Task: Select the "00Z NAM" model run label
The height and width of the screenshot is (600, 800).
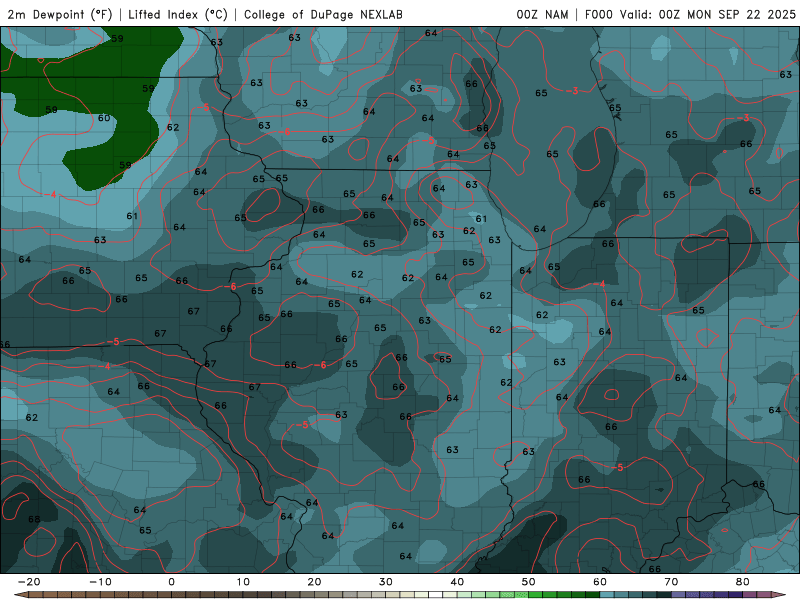Action: tap(542, 14)
